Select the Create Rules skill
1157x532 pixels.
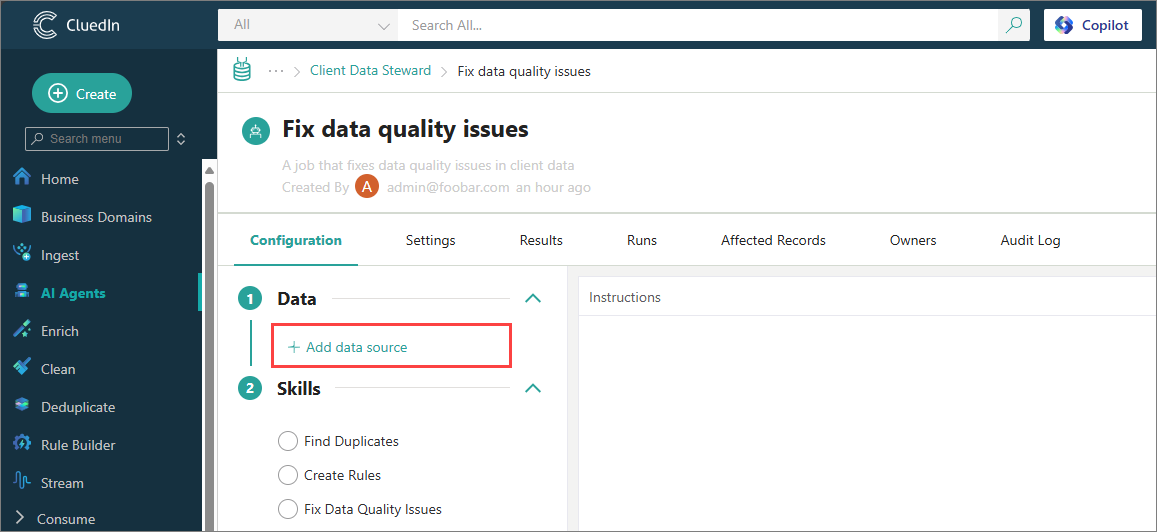click(288, 475)
